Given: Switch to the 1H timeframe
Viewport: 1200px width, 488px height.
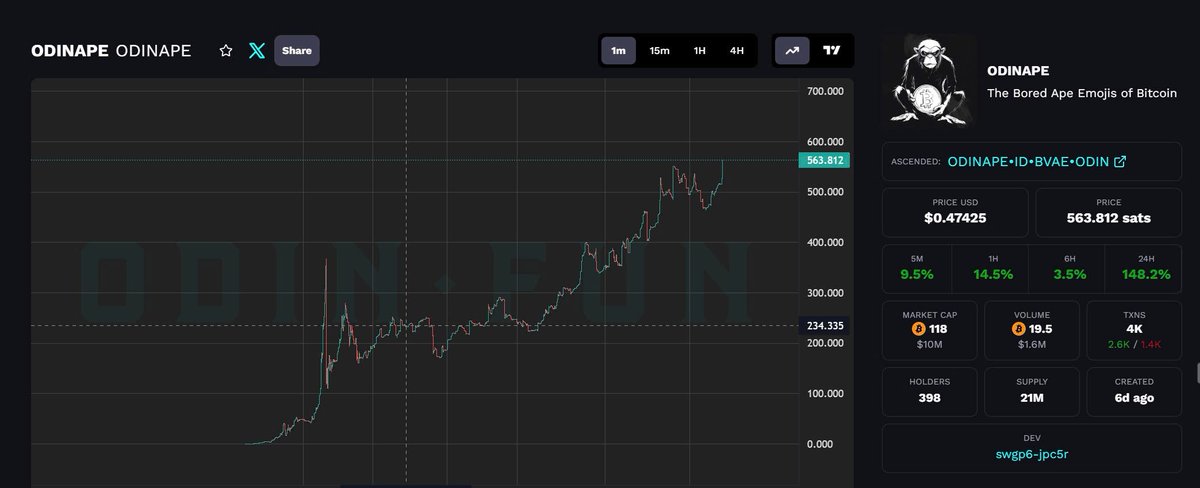Looking at the screenshot, I should click(700, 50).
